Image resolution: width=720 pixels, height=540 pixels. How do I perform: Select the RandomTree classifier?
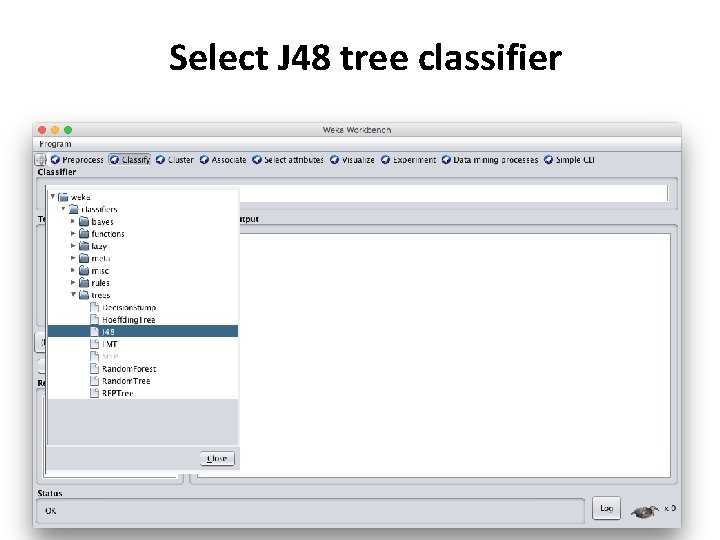coord(126,381)
